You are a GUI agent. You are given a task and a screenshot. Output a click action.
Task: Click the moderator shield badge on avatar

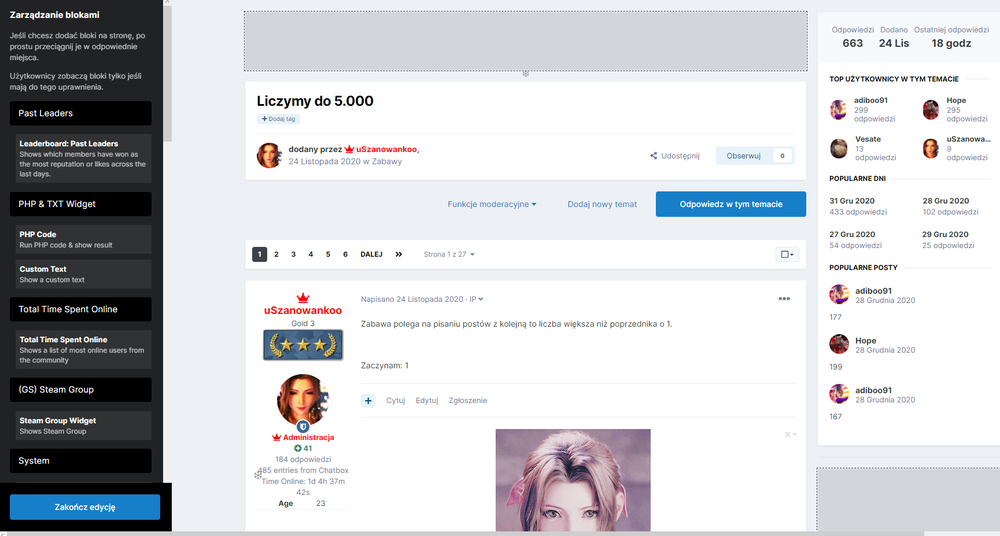click(303, 426)
